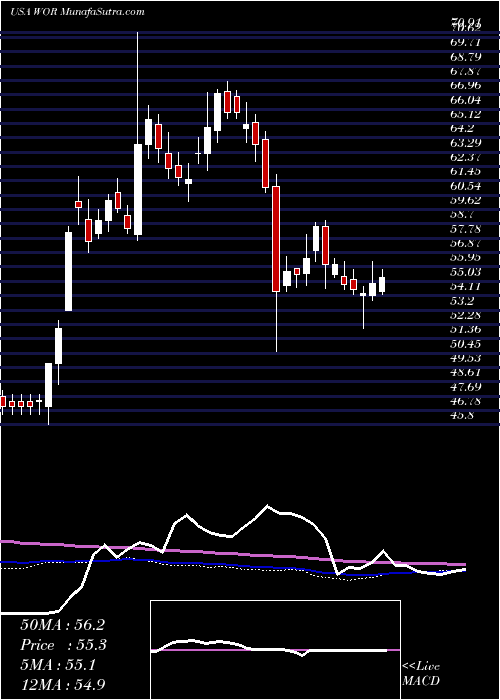500x700 pixels.
Task: Click the 57.78 price axis label
Action: 465,229
